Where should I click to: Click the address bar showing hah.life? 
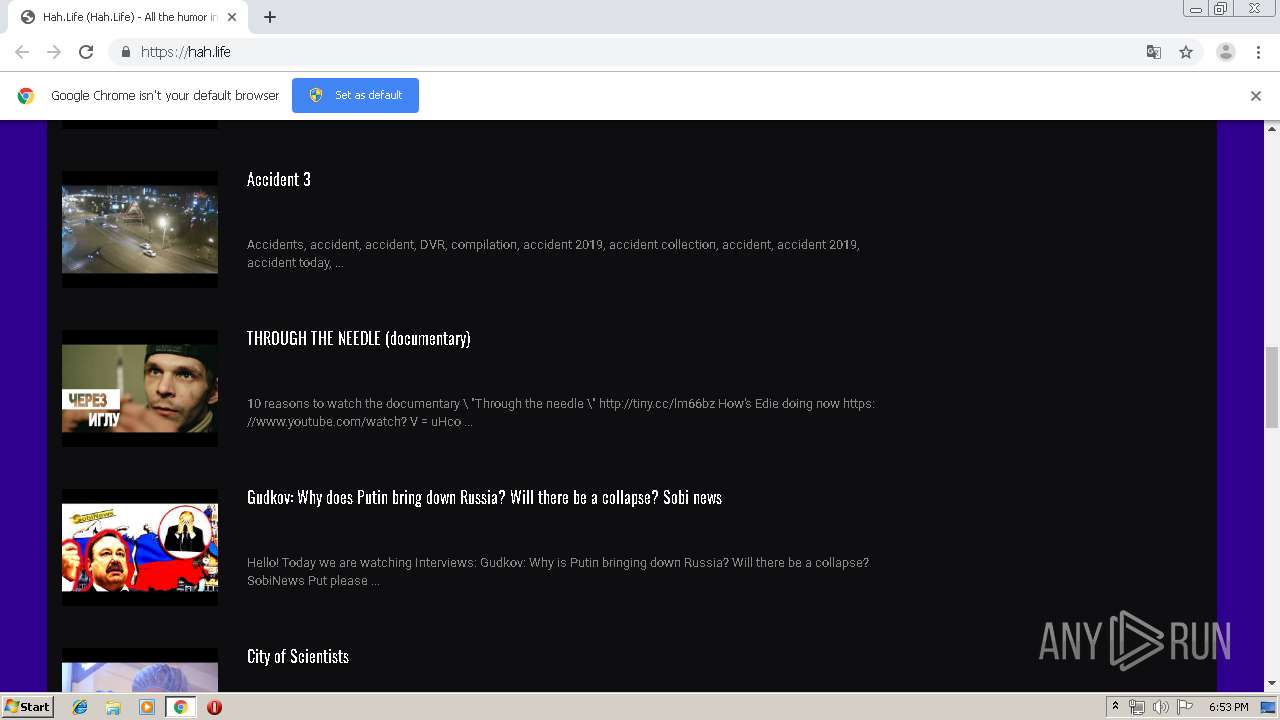click(x=640, y=52)
